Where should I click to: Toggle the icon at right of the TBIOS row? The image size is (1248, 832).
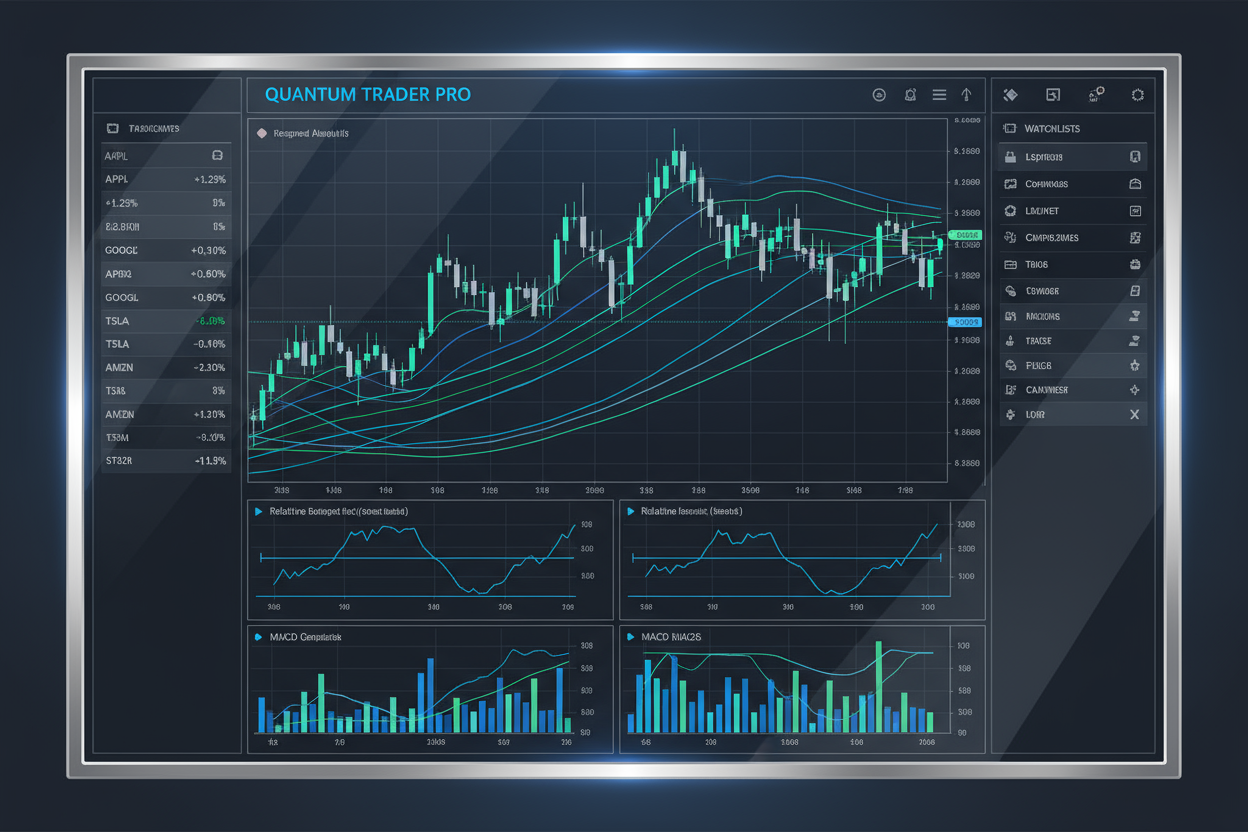pyautogui.click(x=1135, y=265)
